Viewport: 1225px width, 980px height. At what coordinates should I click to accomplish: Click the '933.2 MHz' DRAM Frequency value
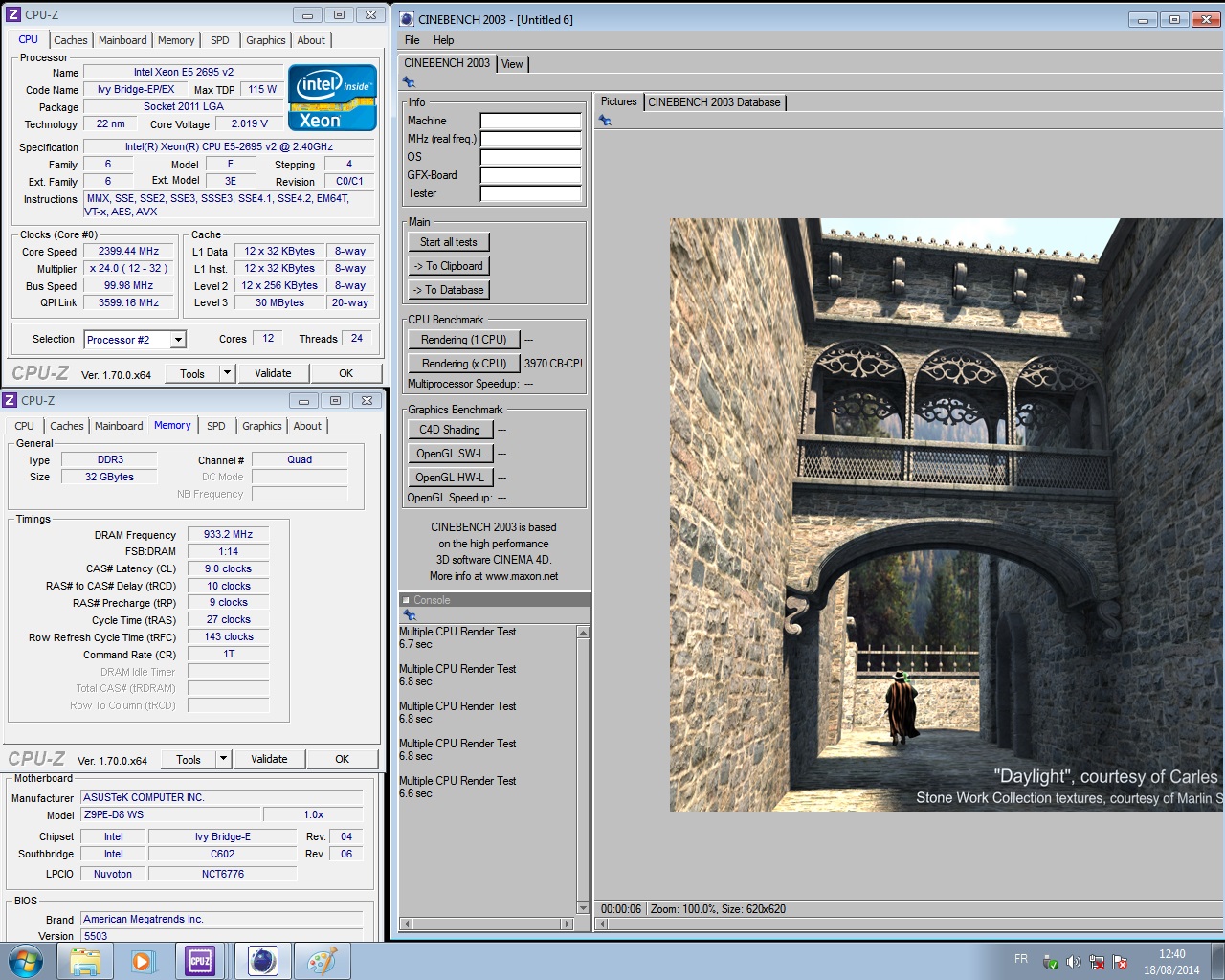[228, 535]
